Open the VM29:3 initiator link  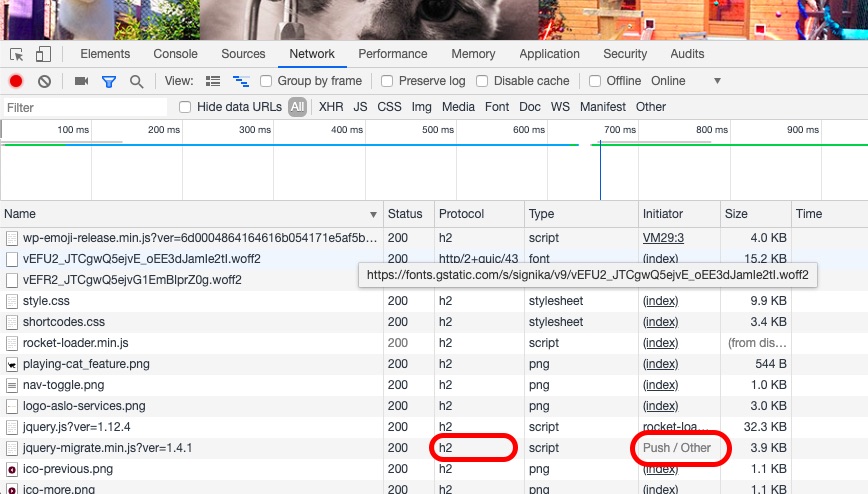click(x=663, y=238)
